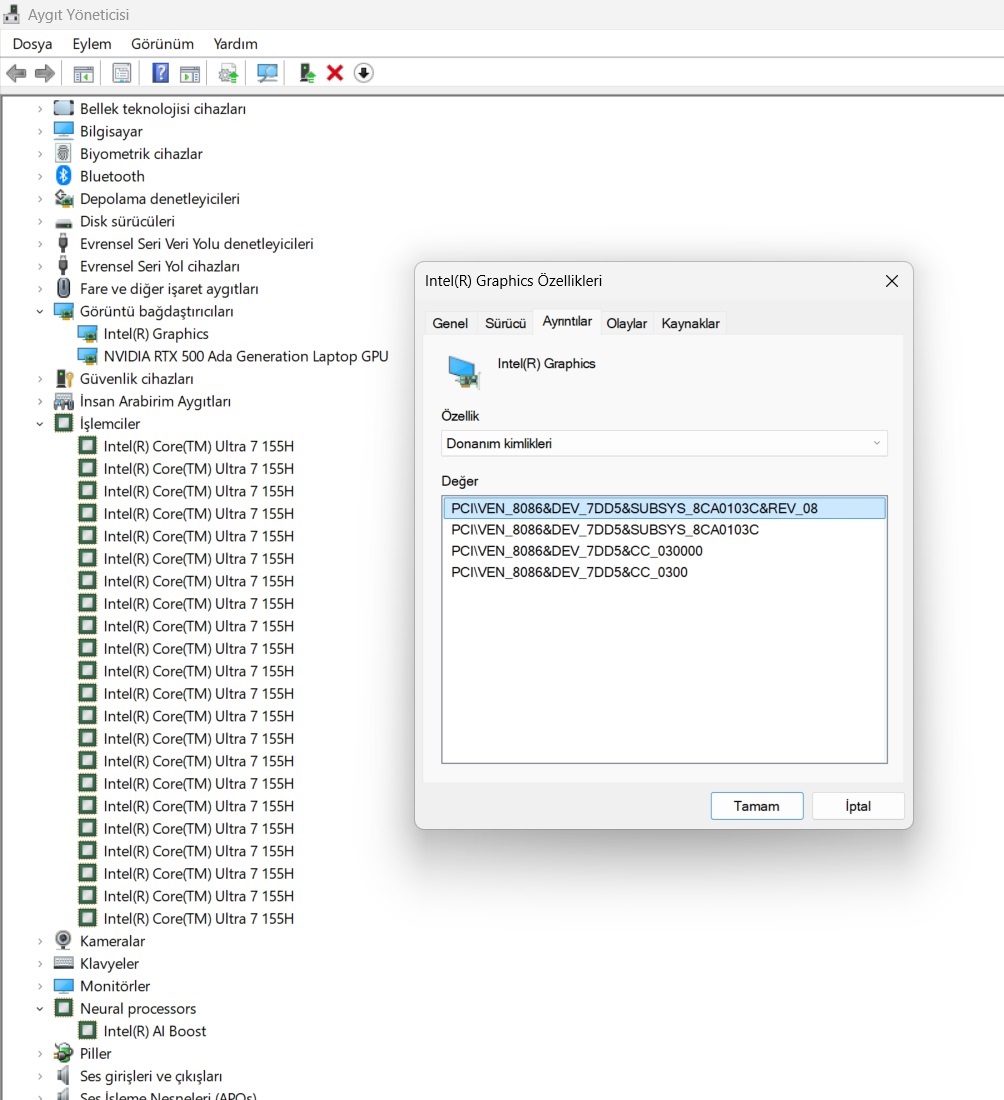This screenshot has width=1004, height=1100.
Task: Click the Fare ve diğer işaret aygıtları mouse icon
Action: 64,288
